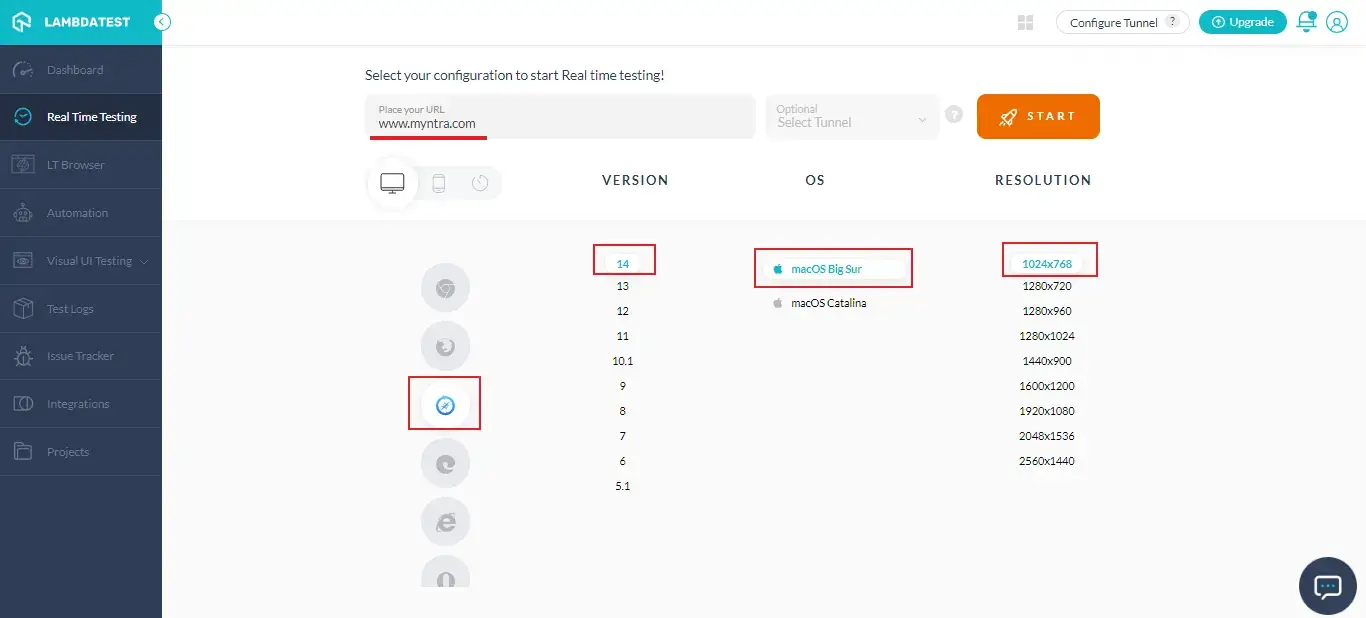Expand the Visual UI Testing submenu
Viewport: 1366px width, 618px height.
145,262
